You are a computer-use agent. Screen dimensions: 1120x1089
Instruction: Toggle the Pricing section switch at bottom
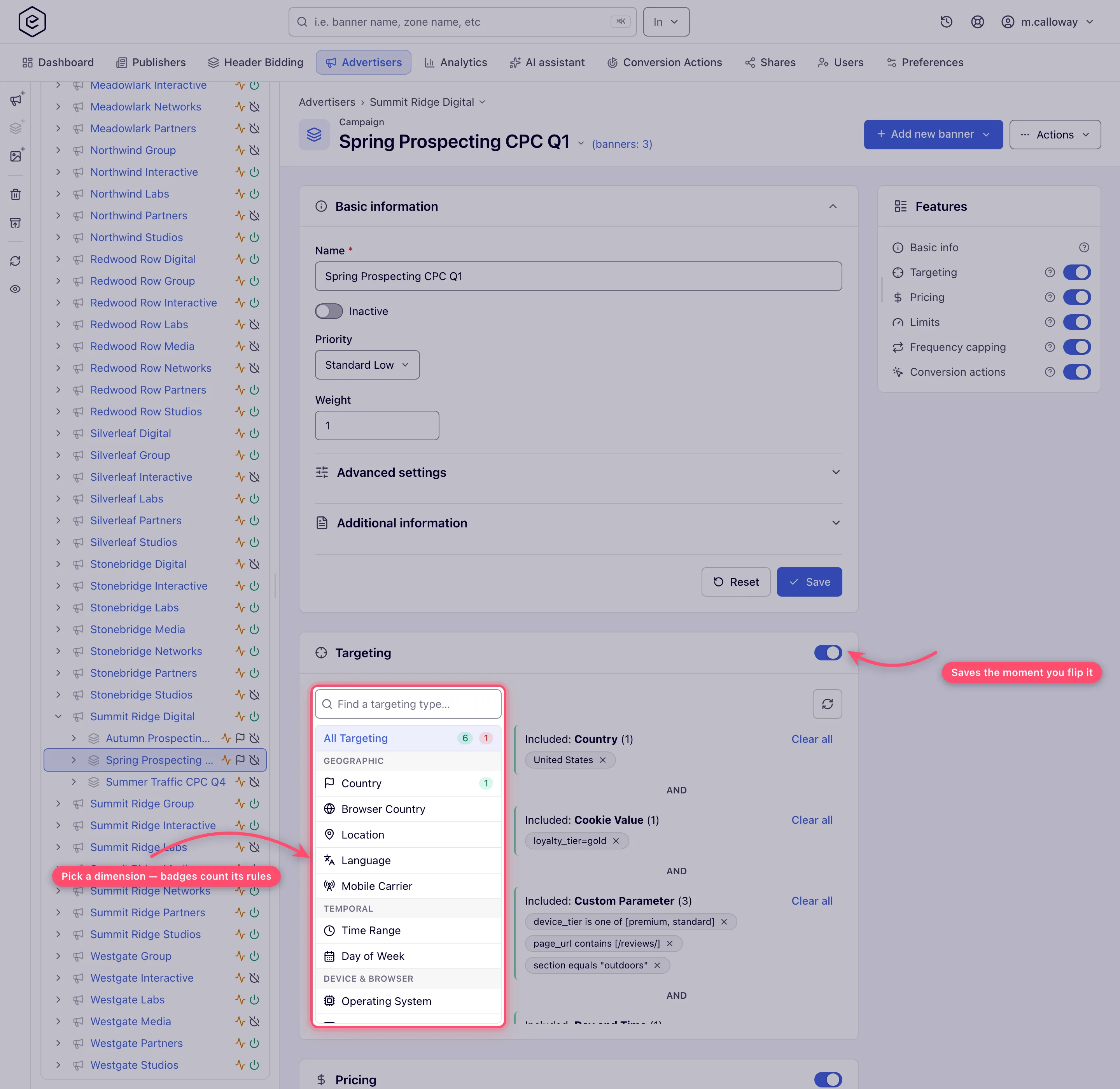coord(828,1080)
